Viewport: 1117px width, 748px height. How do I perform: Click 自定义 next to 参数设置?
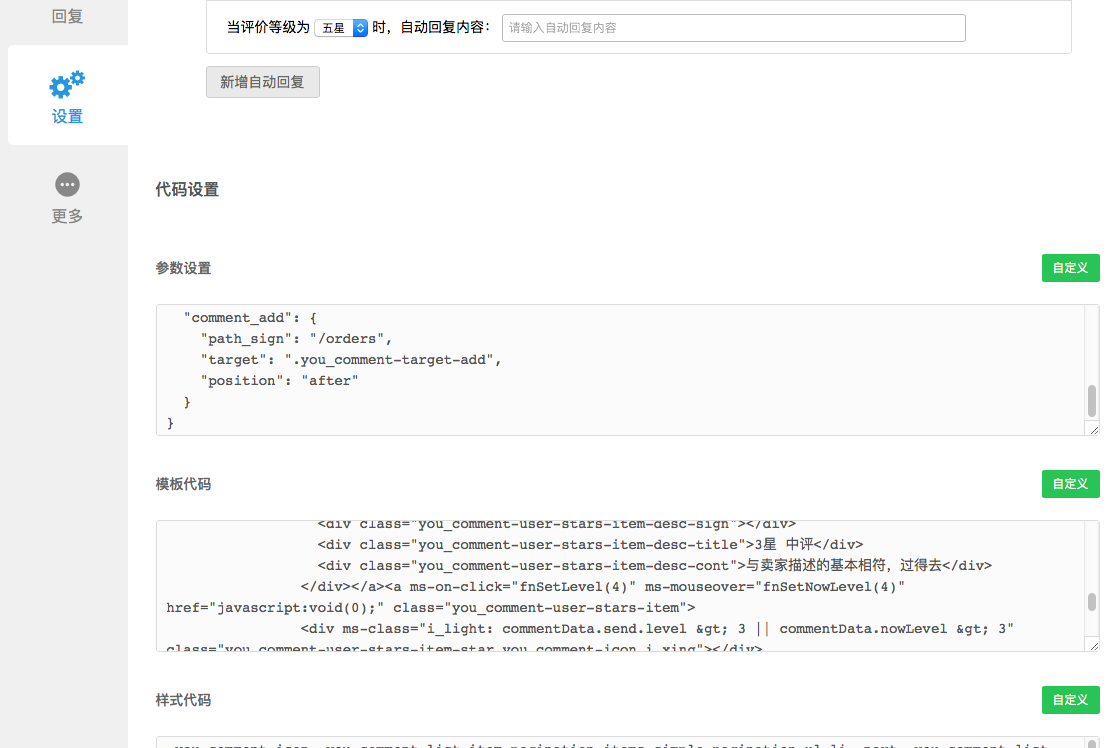coord(1070,268)
